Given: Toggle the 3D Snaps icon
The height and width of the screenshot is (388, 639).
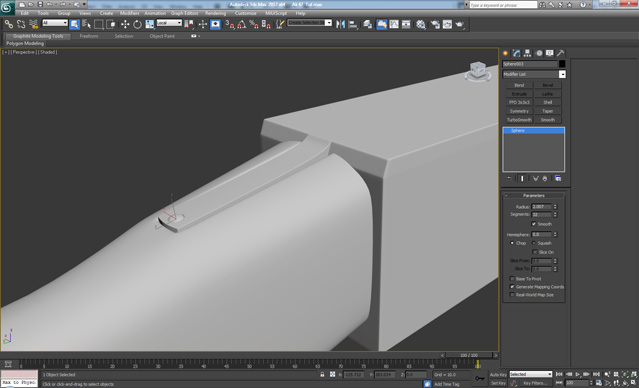Looking at the screenshot, I should pyautogui.click(x=230, y=24).
